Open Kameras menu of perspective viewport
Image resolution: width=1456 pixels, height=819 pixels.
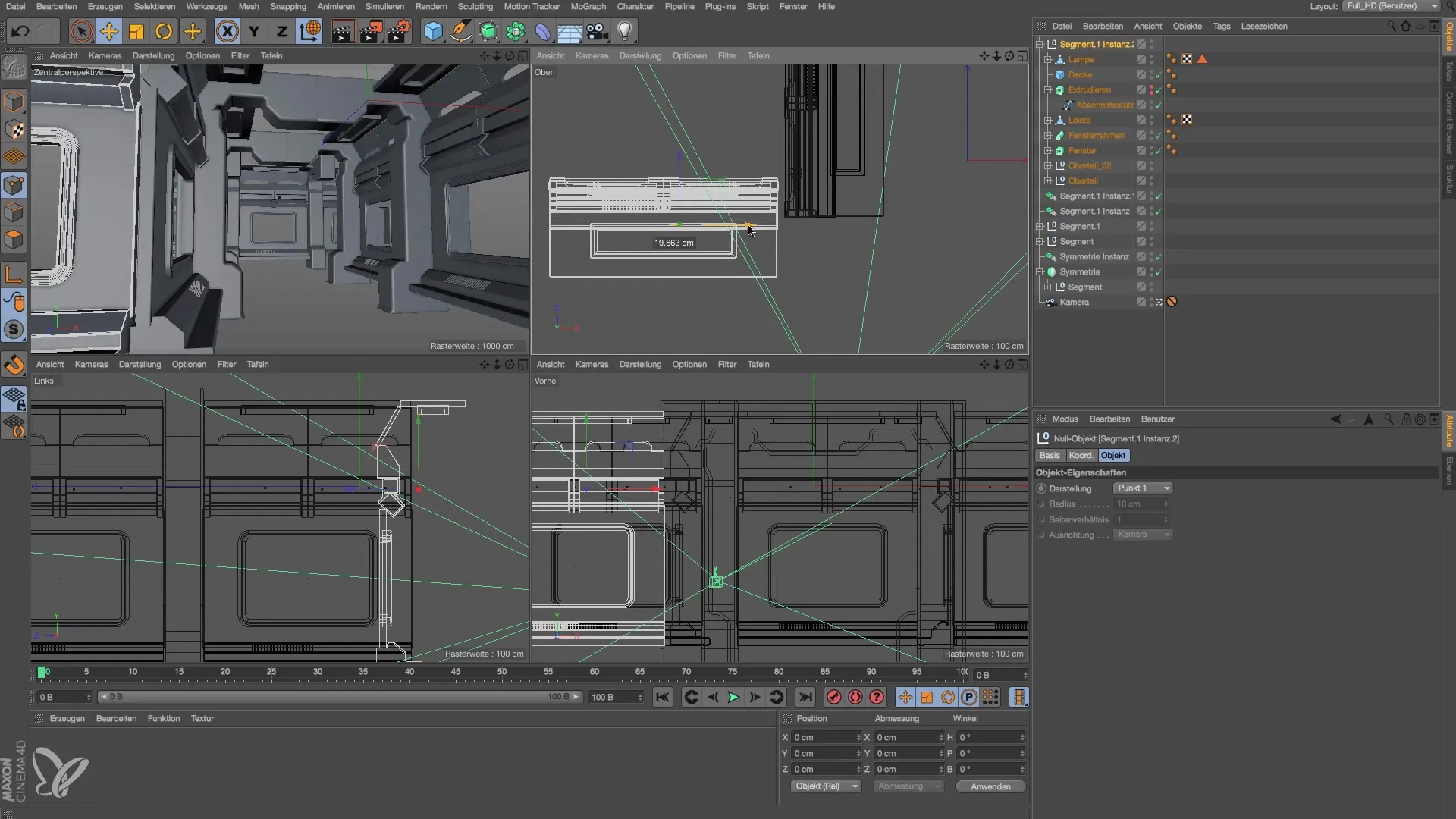[x=105, y=55]
